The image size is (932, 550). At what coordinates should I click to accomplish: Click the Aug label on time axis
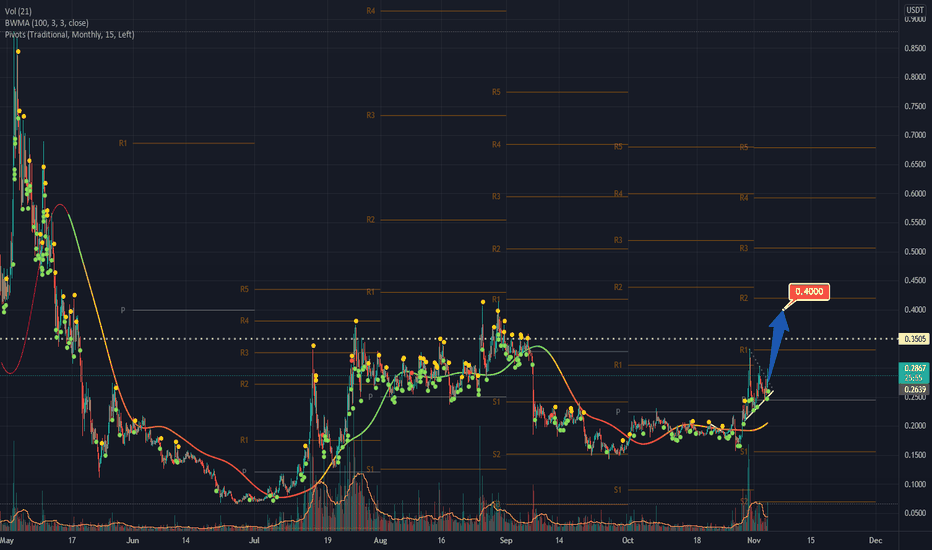point(380,540)
